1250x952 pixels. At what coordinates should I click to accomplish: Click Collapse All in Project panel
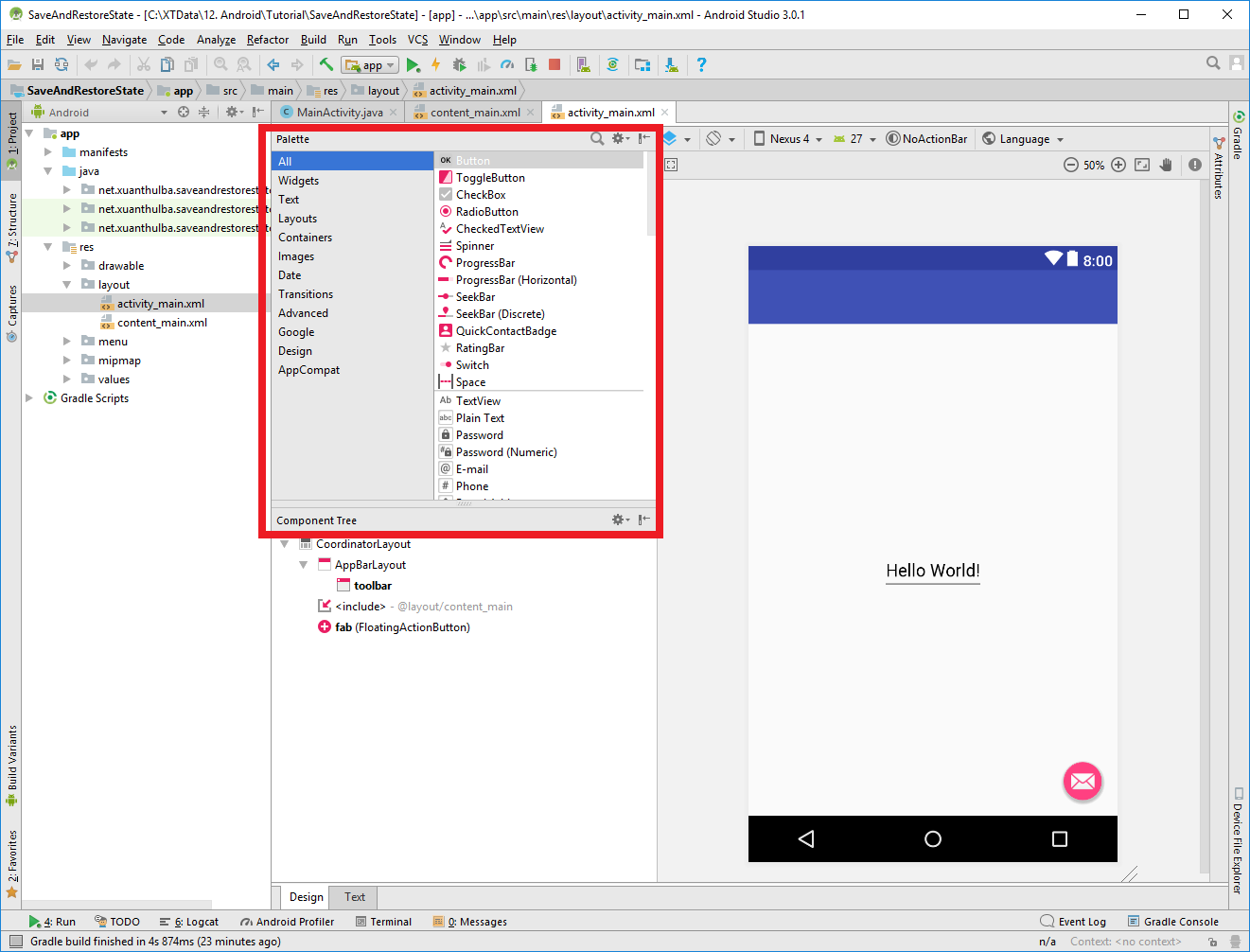coord(203,112)
